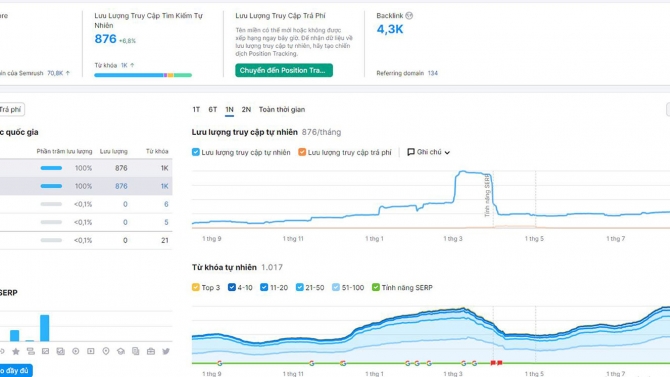Click the keyword count 5 cell
This screenshot has width=670, height=377.
point(166,222)
